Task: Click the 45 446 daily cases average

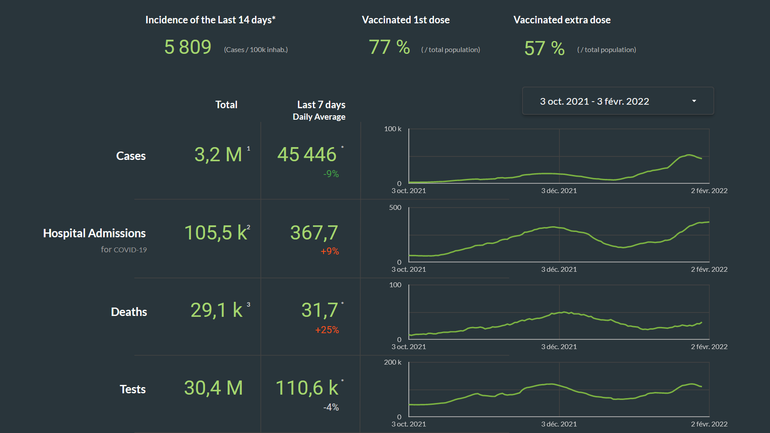Action: coord(307,154)
